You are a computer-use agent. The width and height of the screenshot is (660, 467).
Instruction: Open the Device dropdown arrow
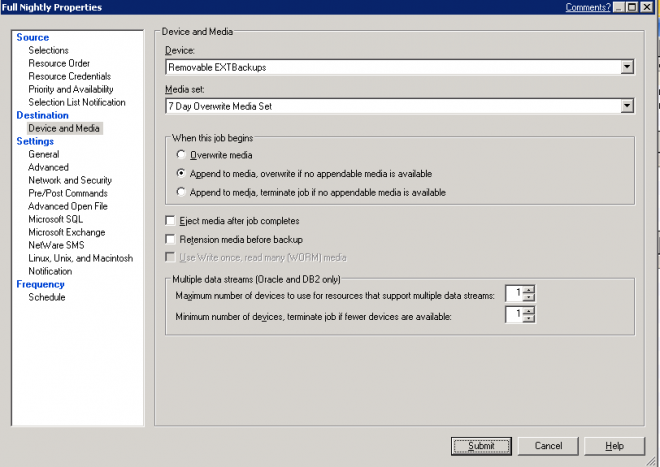(x=627, y=67)
